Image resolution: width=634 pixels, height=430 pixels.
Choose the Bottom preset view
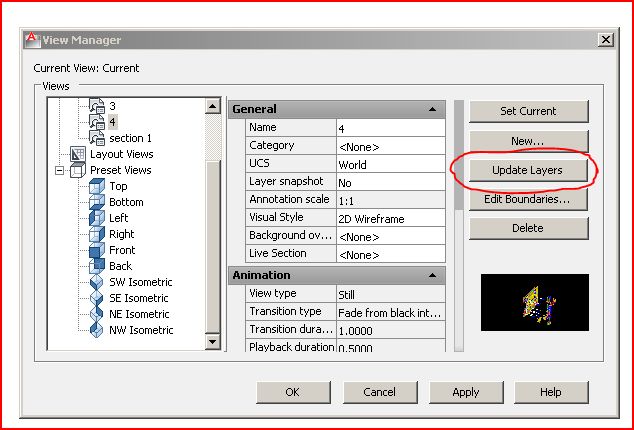(x=126, y=202)
